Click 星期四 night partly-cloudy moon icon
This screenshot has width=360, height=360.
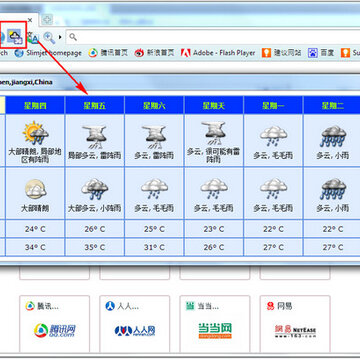click(35, 189)
